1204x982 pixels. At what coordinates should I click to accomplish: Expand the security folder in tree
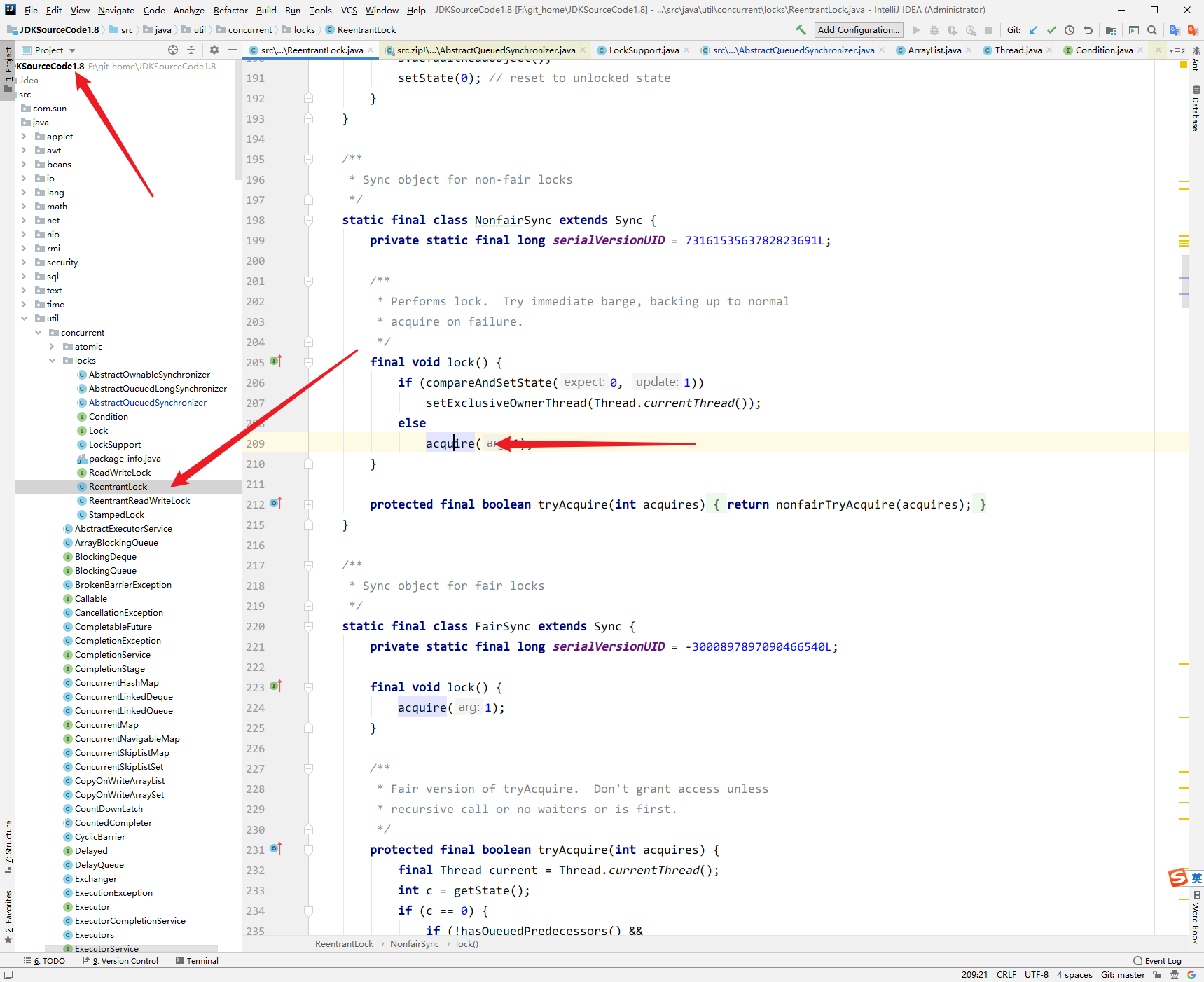(24, 263)
